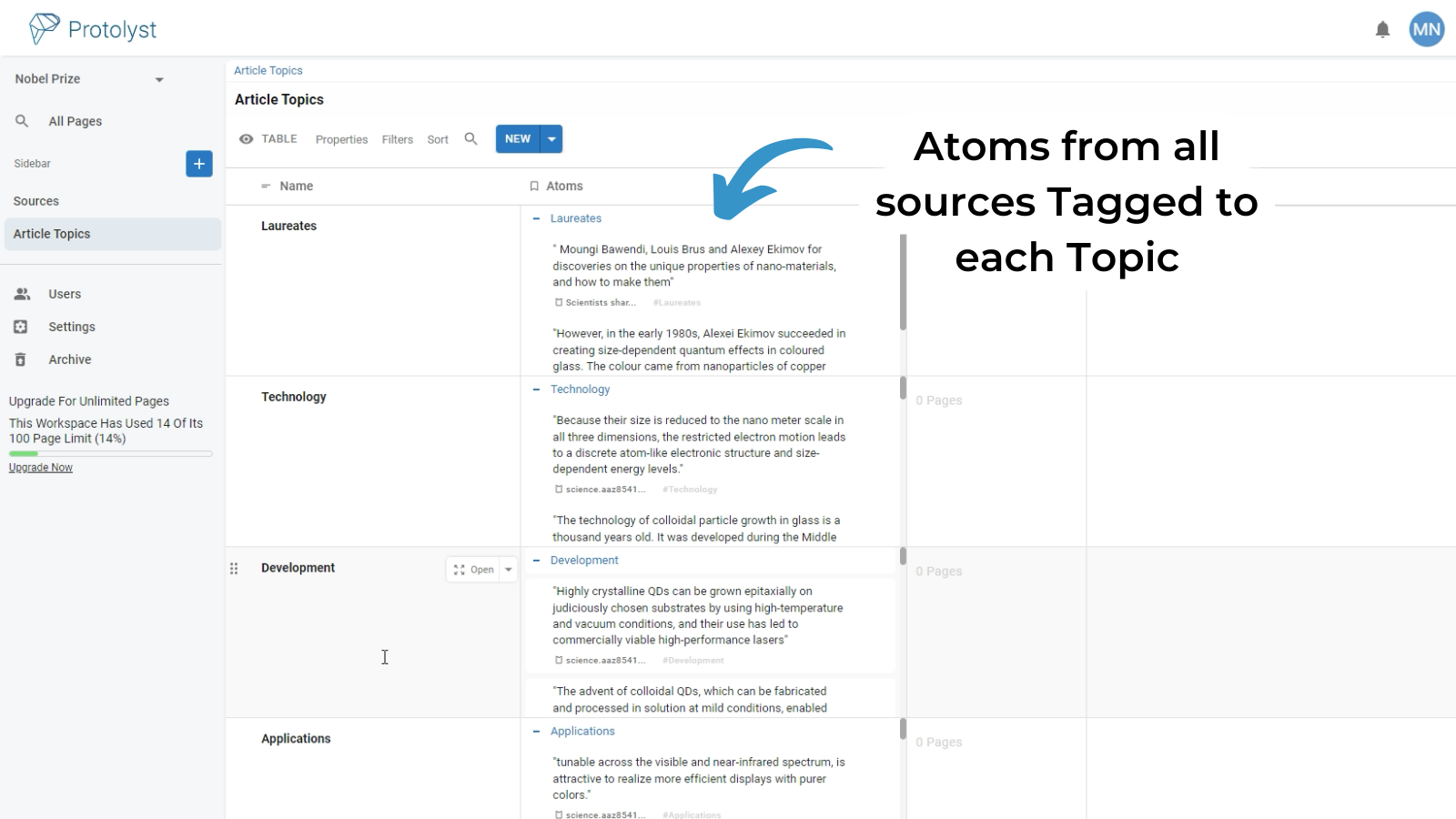Image resolution: width=1456 pixels, height=819 pixels.
Task: Collapse the Laureates atom group
Action: 536,218
